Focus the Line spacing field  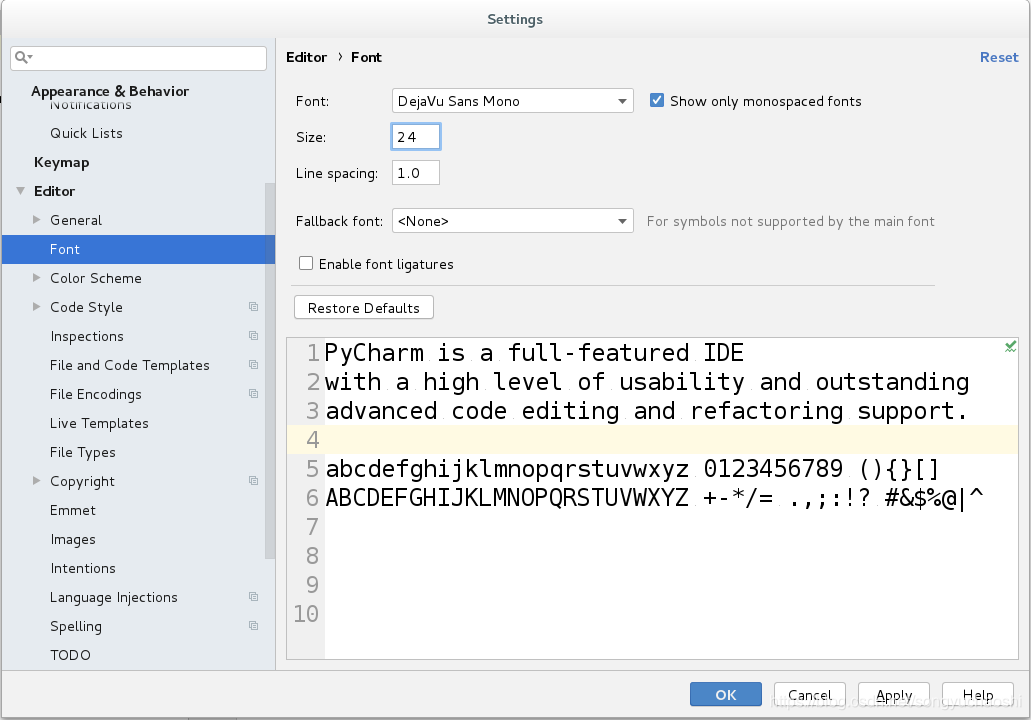tap(416, 173)
